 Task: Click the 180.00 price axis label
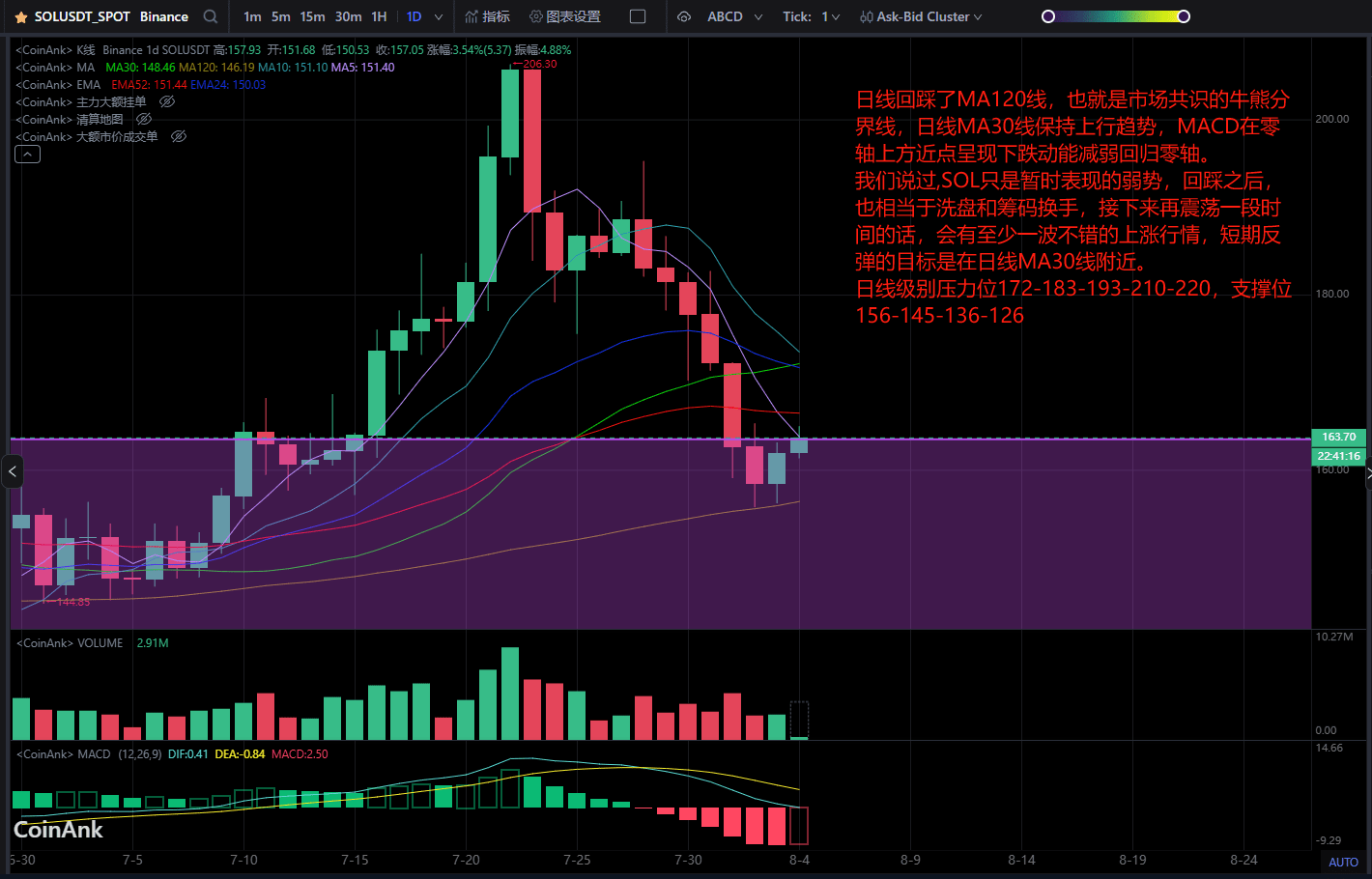(x=1332, y=294)
